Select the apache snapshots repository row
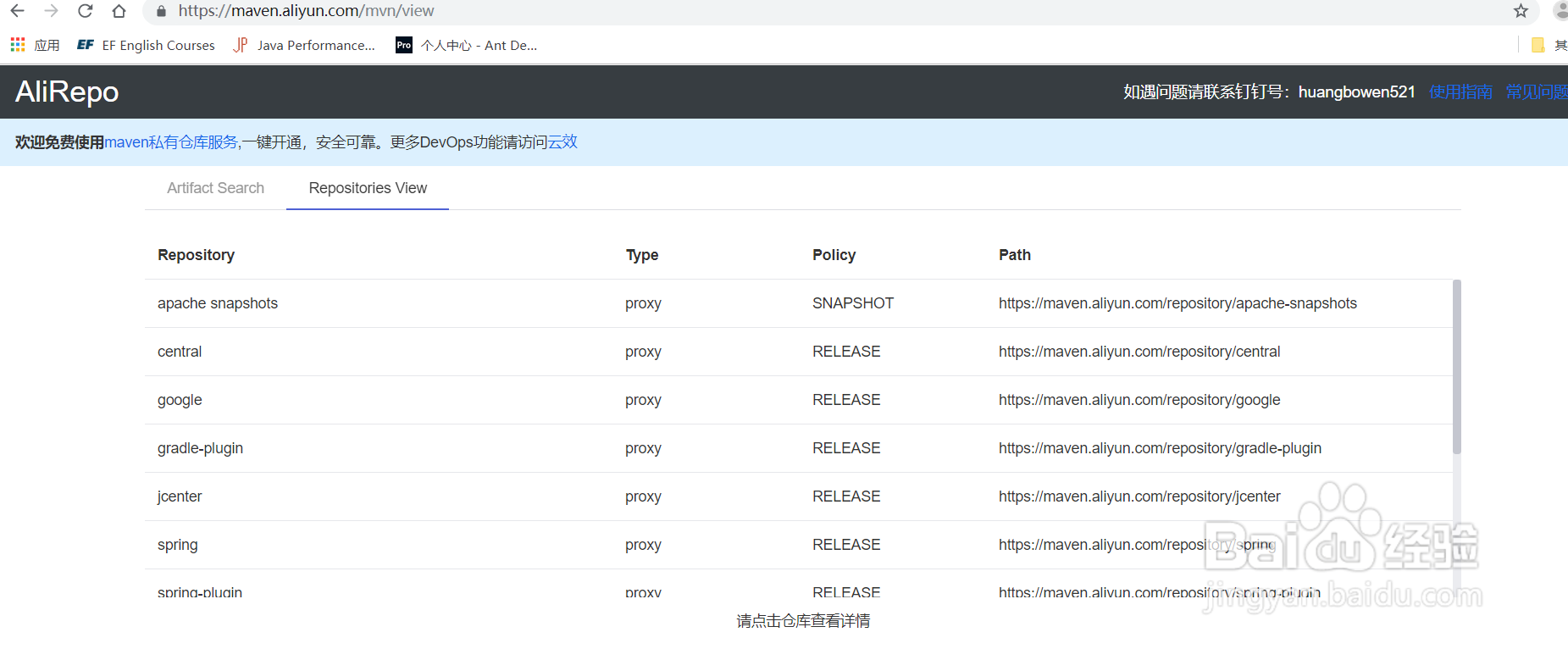 (x=798, y=303)
